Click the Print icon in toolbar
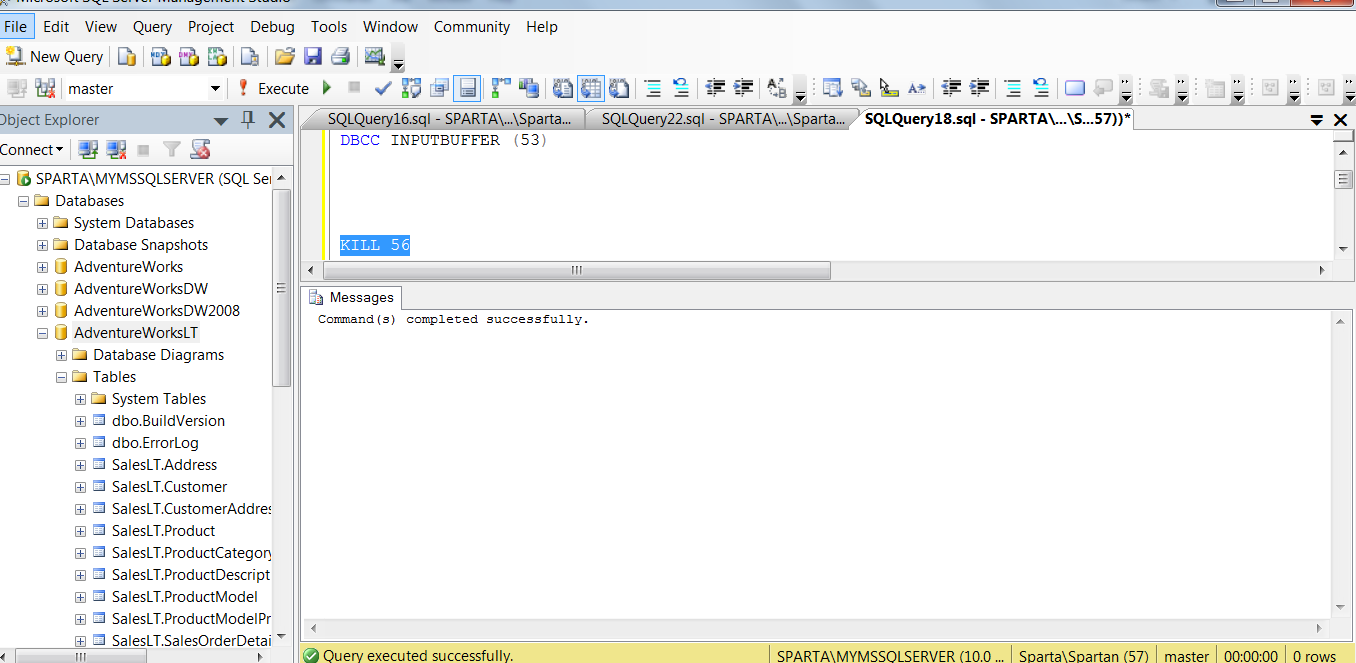The image size is (1356, 663). [x=341, y=57]
